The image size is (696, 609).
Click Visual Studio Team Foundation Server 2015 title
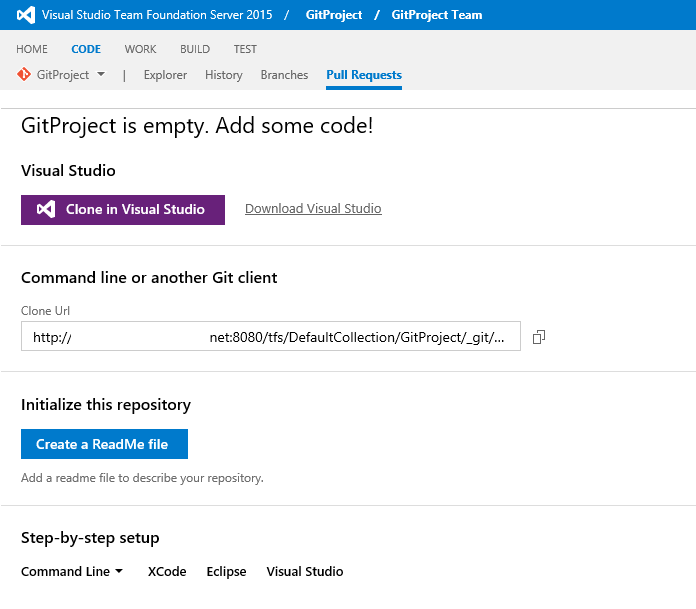[157, 15]
